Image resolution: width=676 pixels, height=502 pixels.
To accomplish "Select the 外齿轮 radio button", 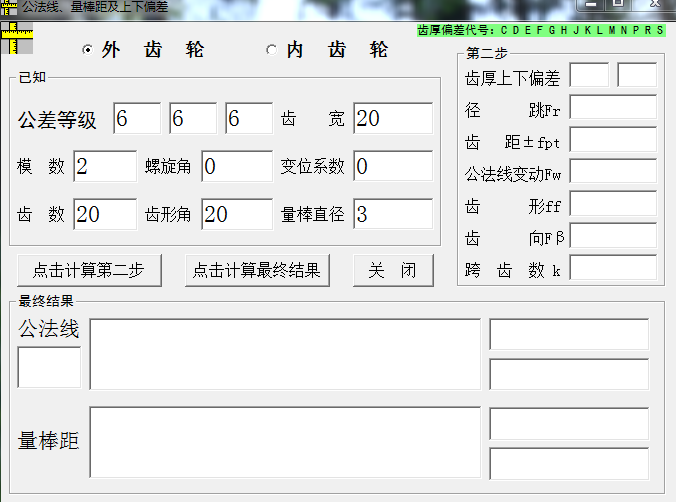I will point(88,50).
